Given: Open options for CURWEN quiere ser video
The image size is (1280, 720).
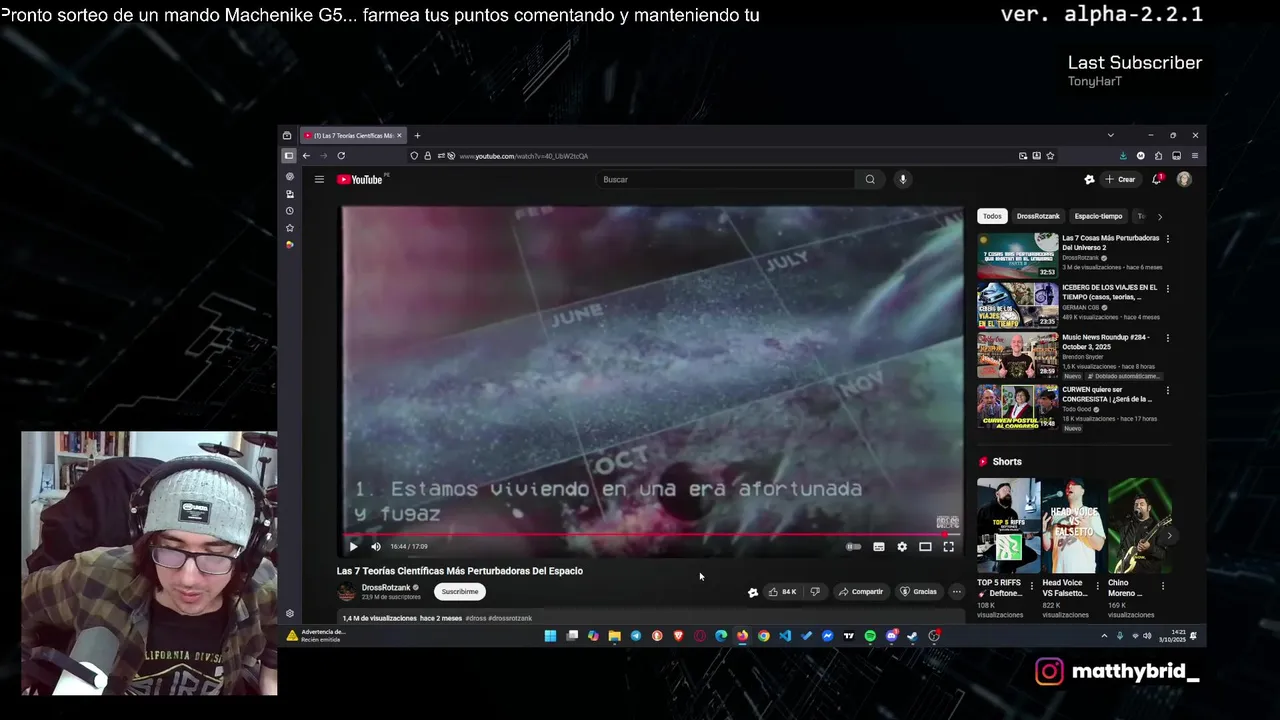Looking at the screenshot, I should tap(1167, 391).
